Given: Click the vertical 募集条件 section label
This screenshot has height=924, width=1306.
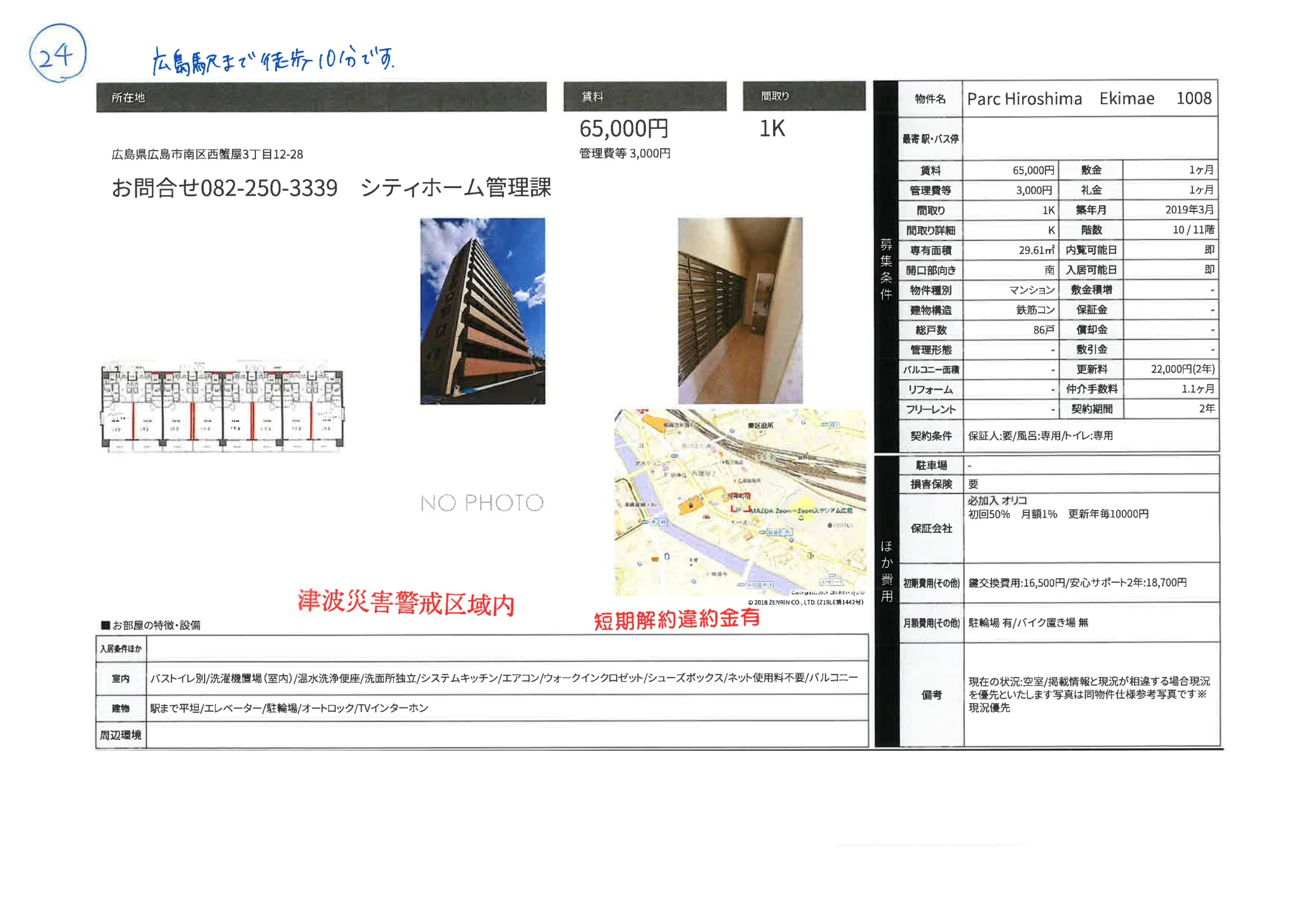Looking at the screenshot, I should tap(886, 269).
